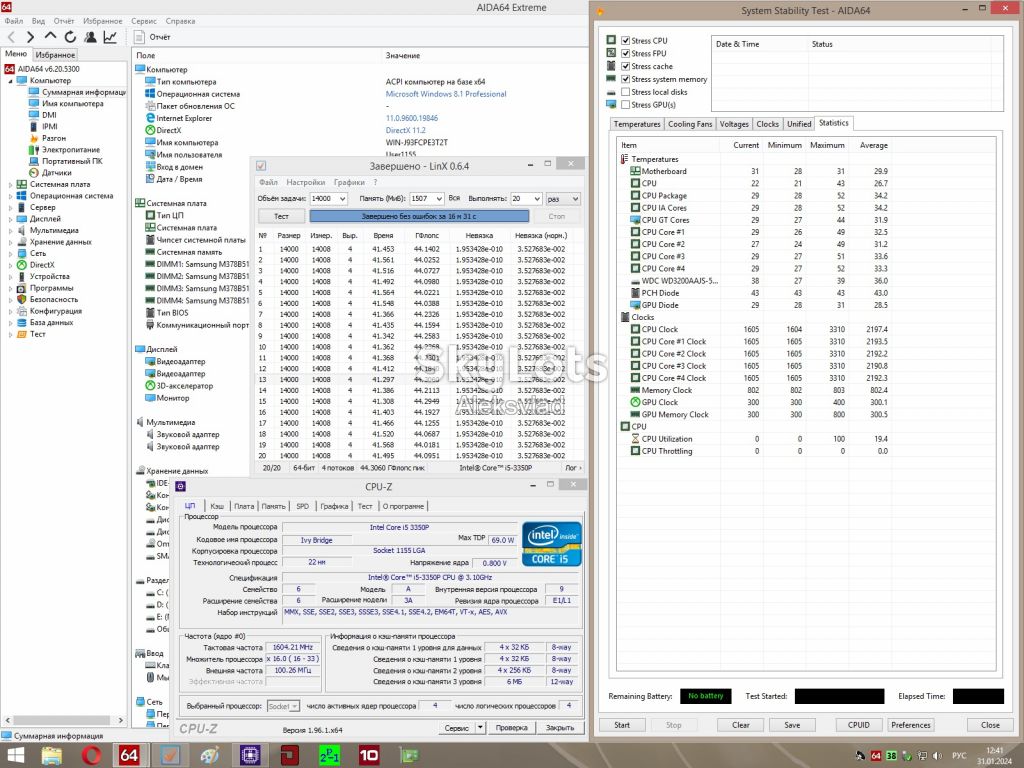Open DMI entry in the AIDA64 tree

pos(49,115)
